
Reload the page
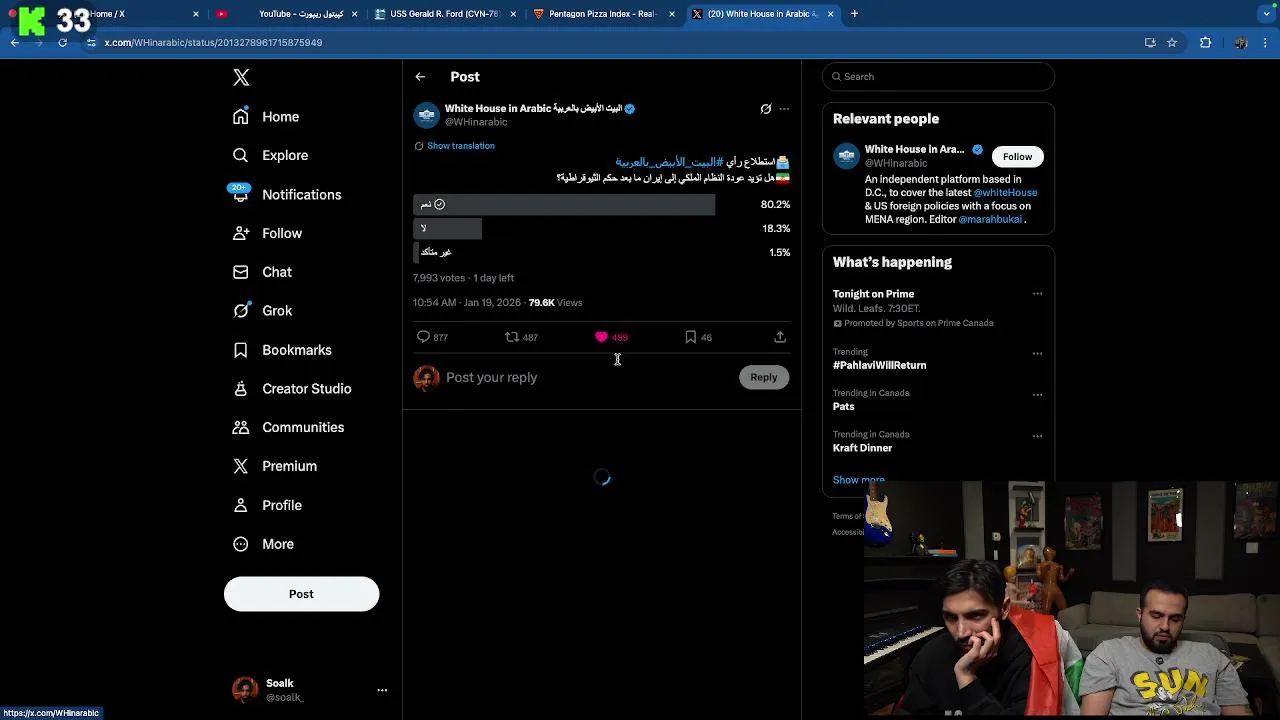pyautogui.click(x=62, y=43)
